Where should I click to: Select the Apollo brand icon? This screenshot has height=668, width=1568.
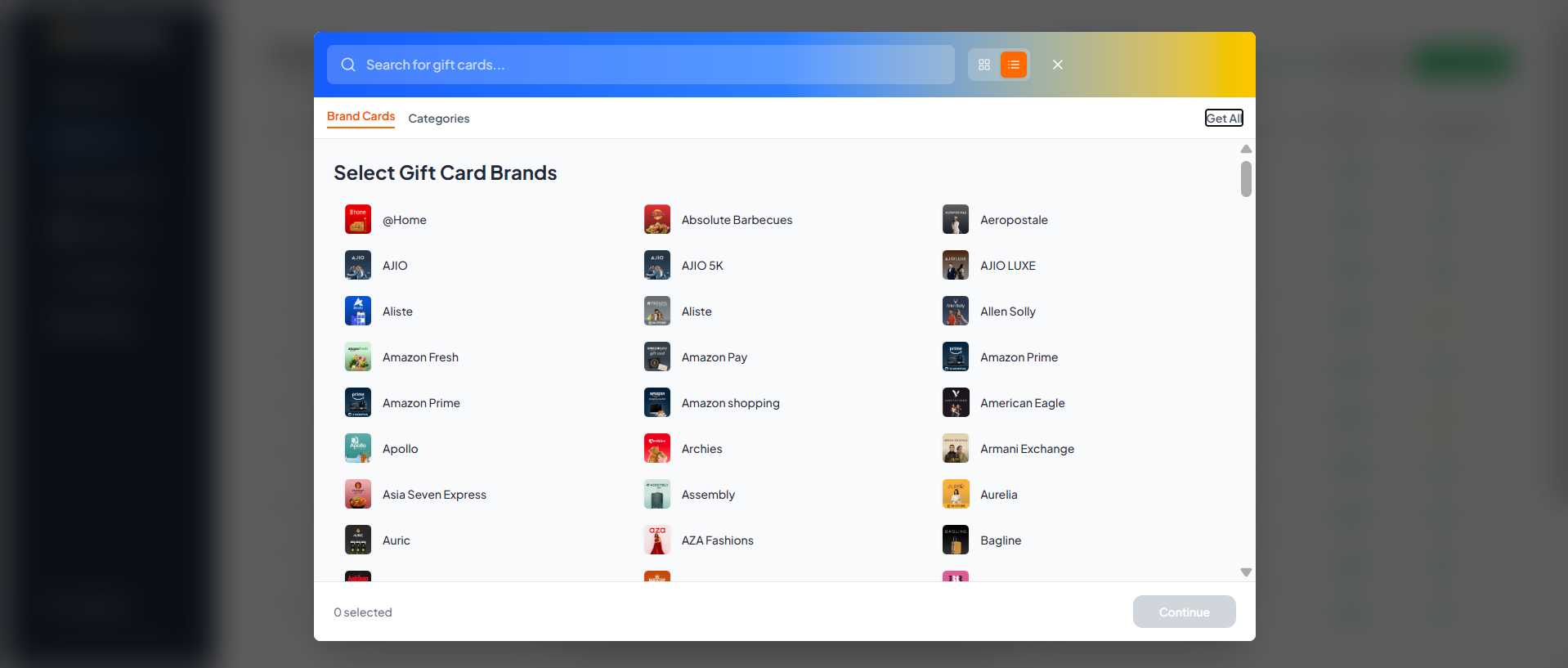(358, 448)
